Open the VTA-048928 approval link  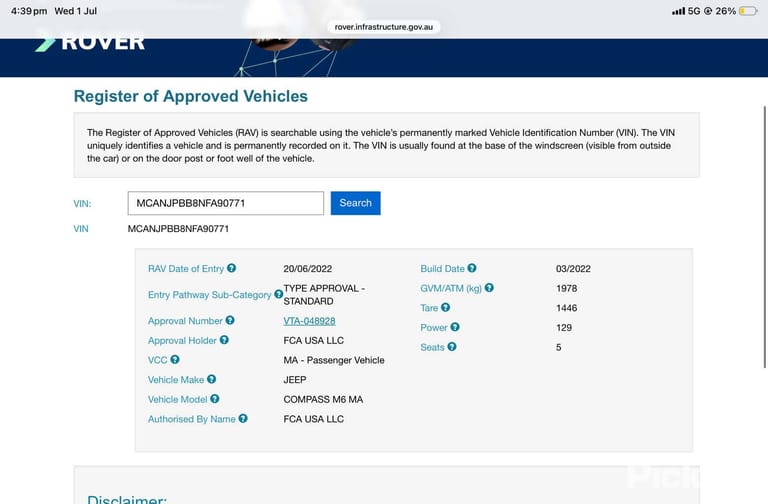tap(310, 321)
